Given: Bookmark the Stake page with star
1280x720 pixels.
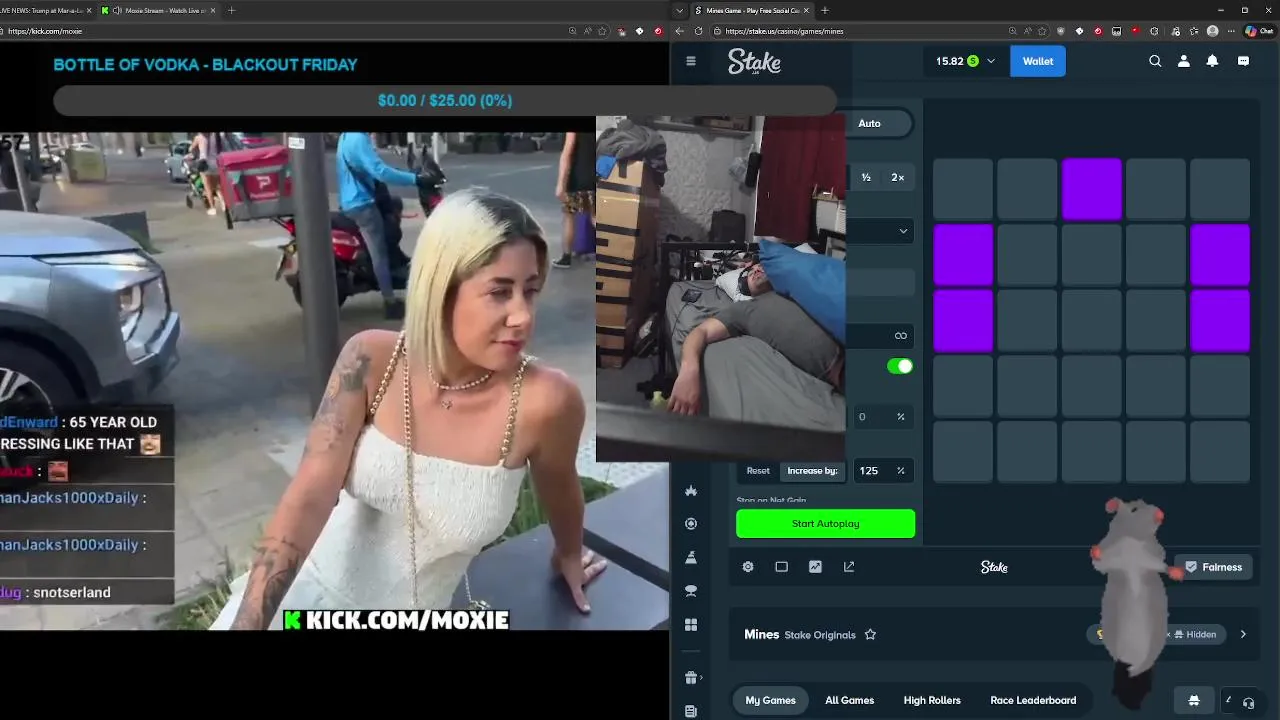Looking at the screenshot, I should [x=1042, y=31].
